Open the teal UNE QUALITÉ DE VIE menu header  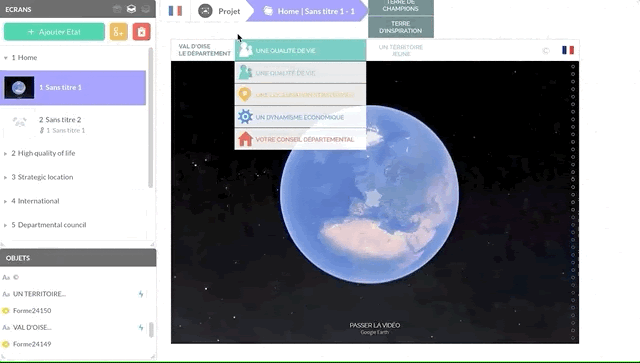click(x=300, y=50)
